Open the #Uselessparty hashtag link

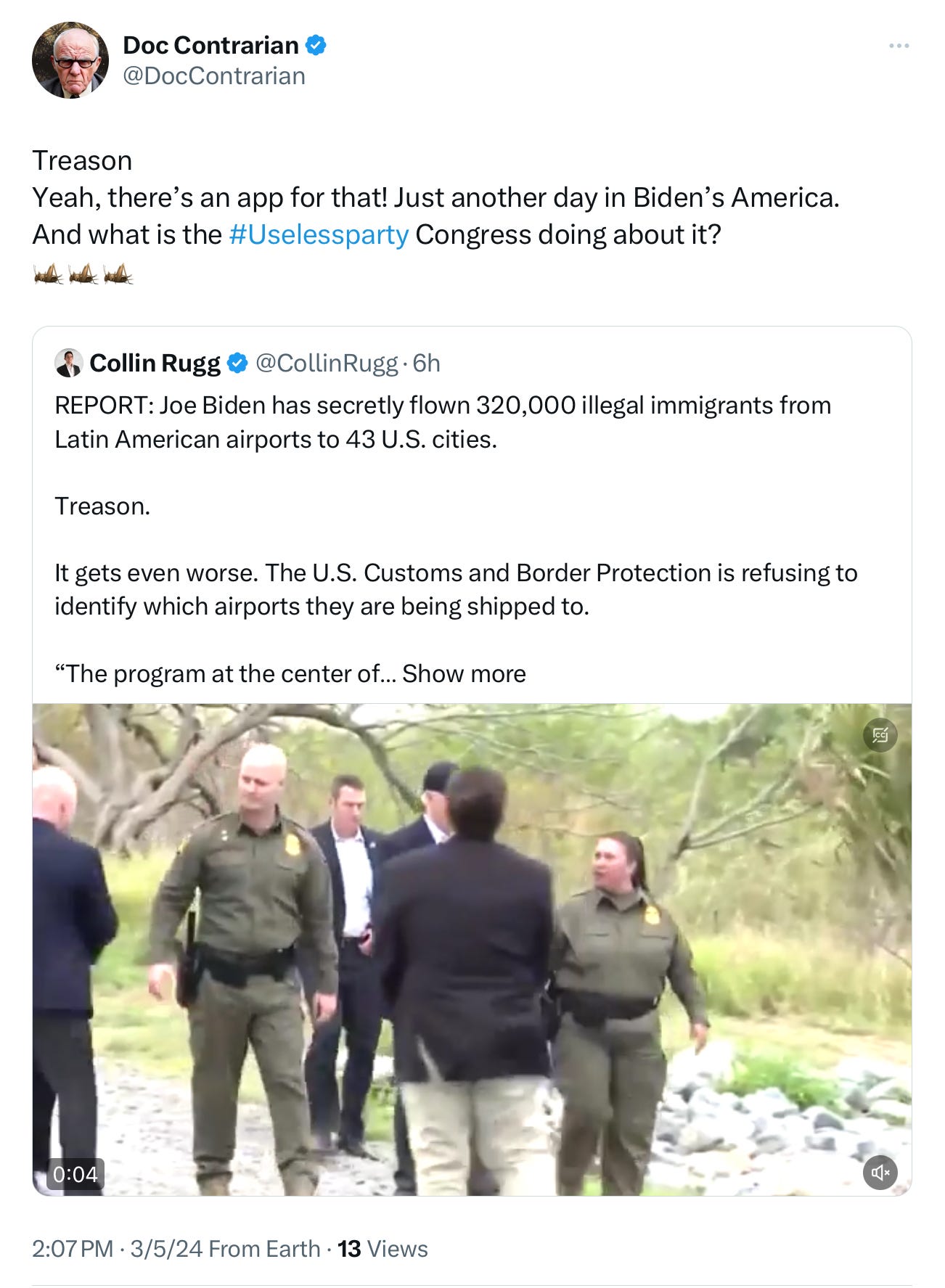[319, 234]
